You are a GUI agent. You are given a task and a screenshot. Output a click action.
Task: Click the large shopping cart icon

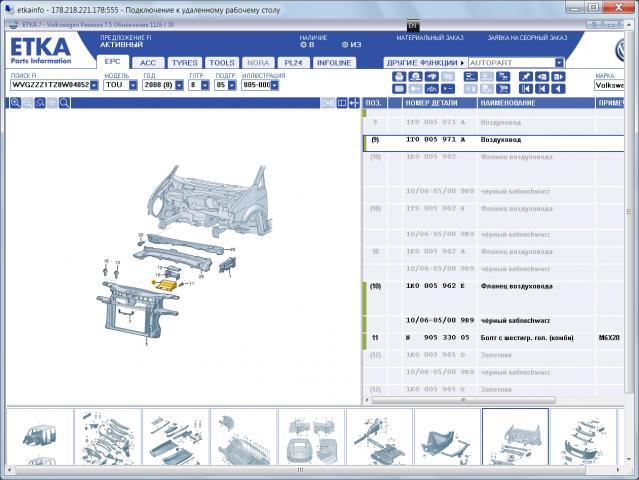tap(503, 89)
